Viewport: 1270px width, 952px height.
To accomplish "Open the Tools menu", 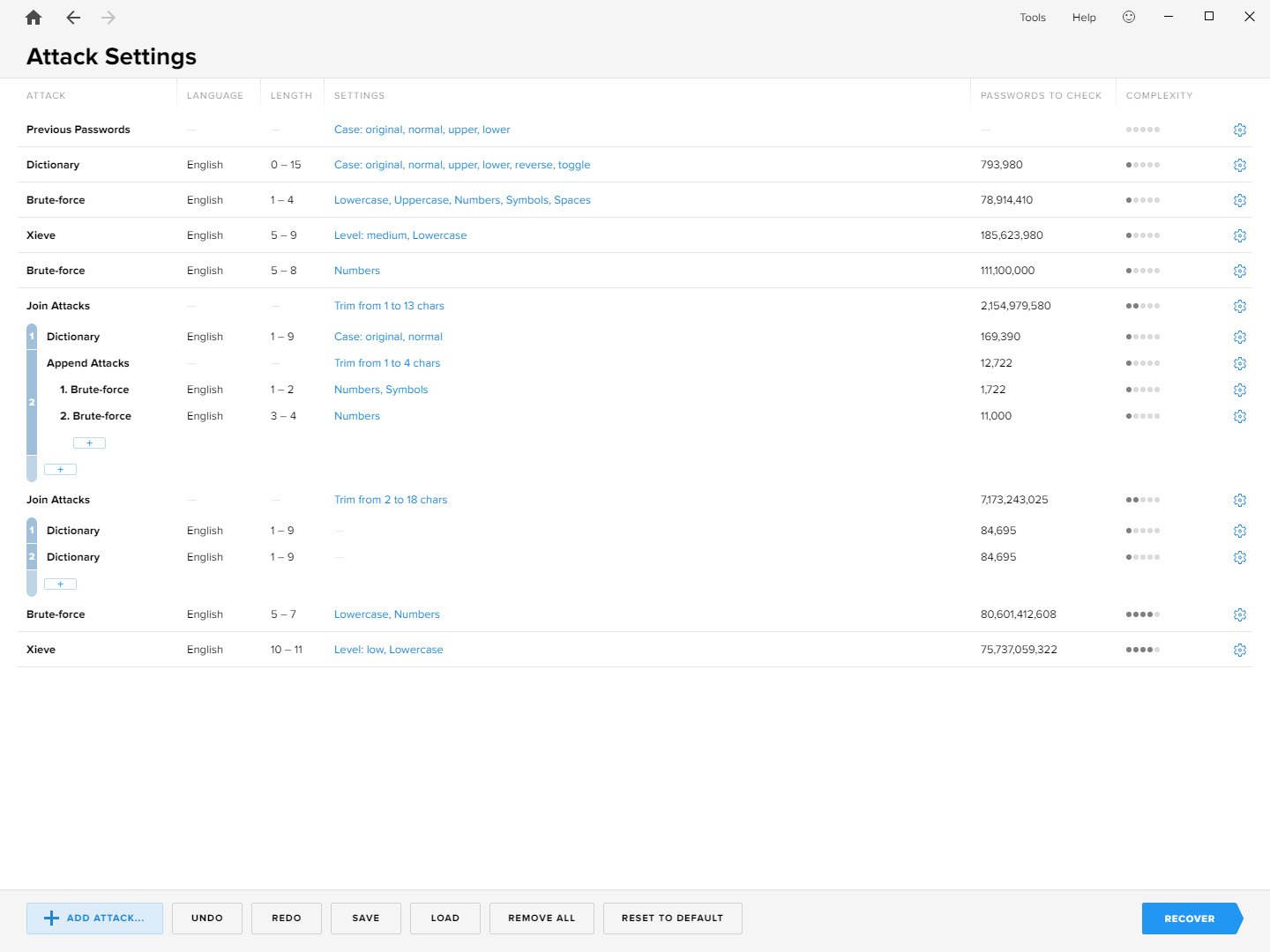I will [x=1032, y=17].
